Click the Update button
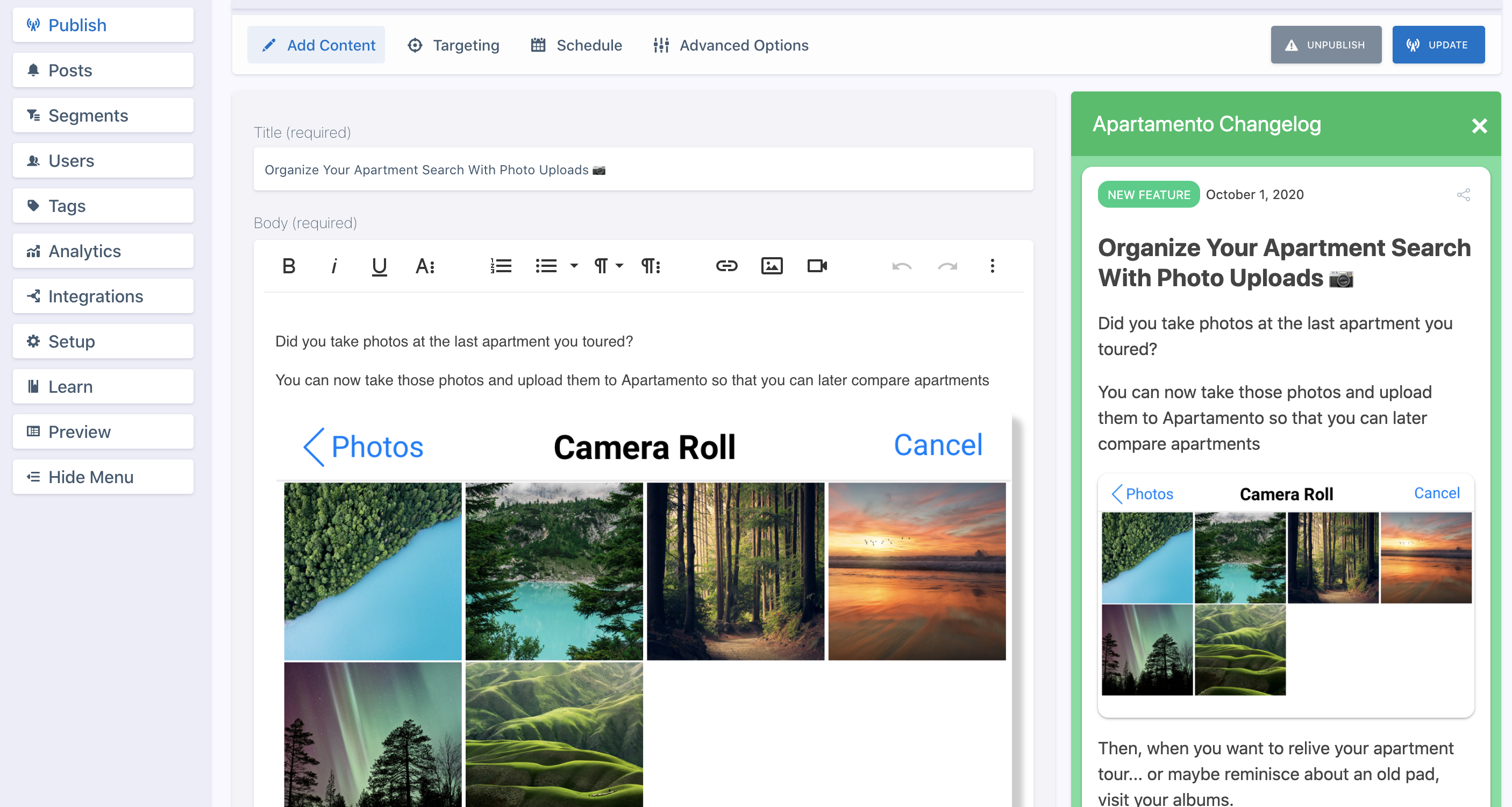 1438,45
